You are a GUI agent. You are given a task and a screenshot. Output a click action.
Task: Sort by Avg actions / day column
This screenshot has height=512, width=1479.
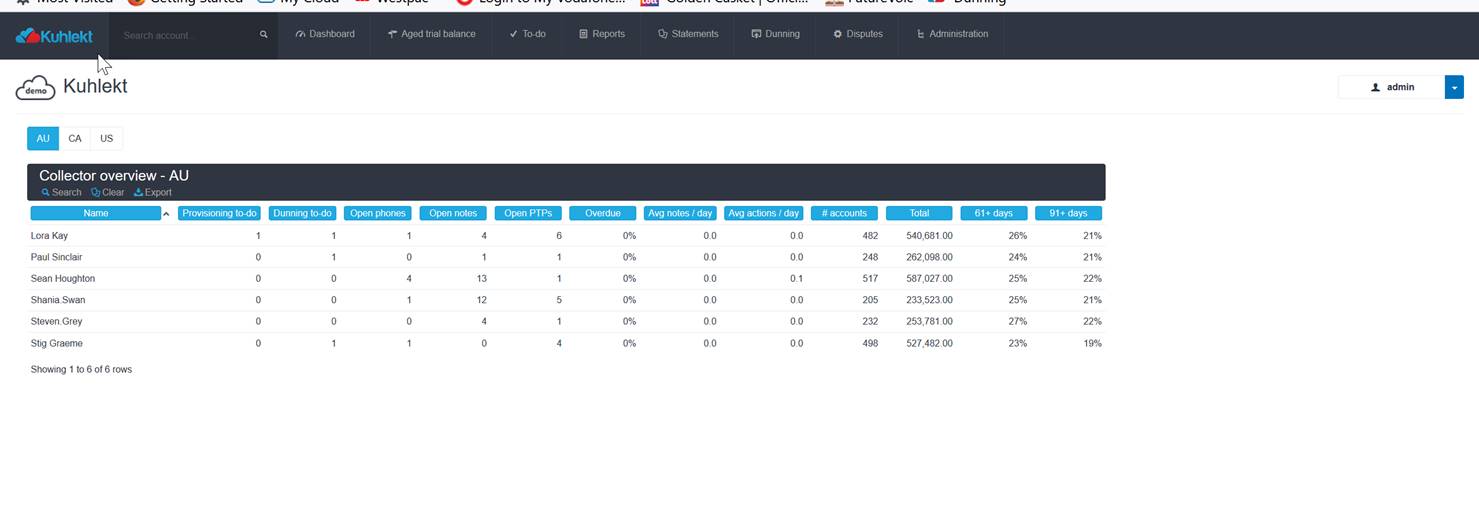click(x=764, y=213)
